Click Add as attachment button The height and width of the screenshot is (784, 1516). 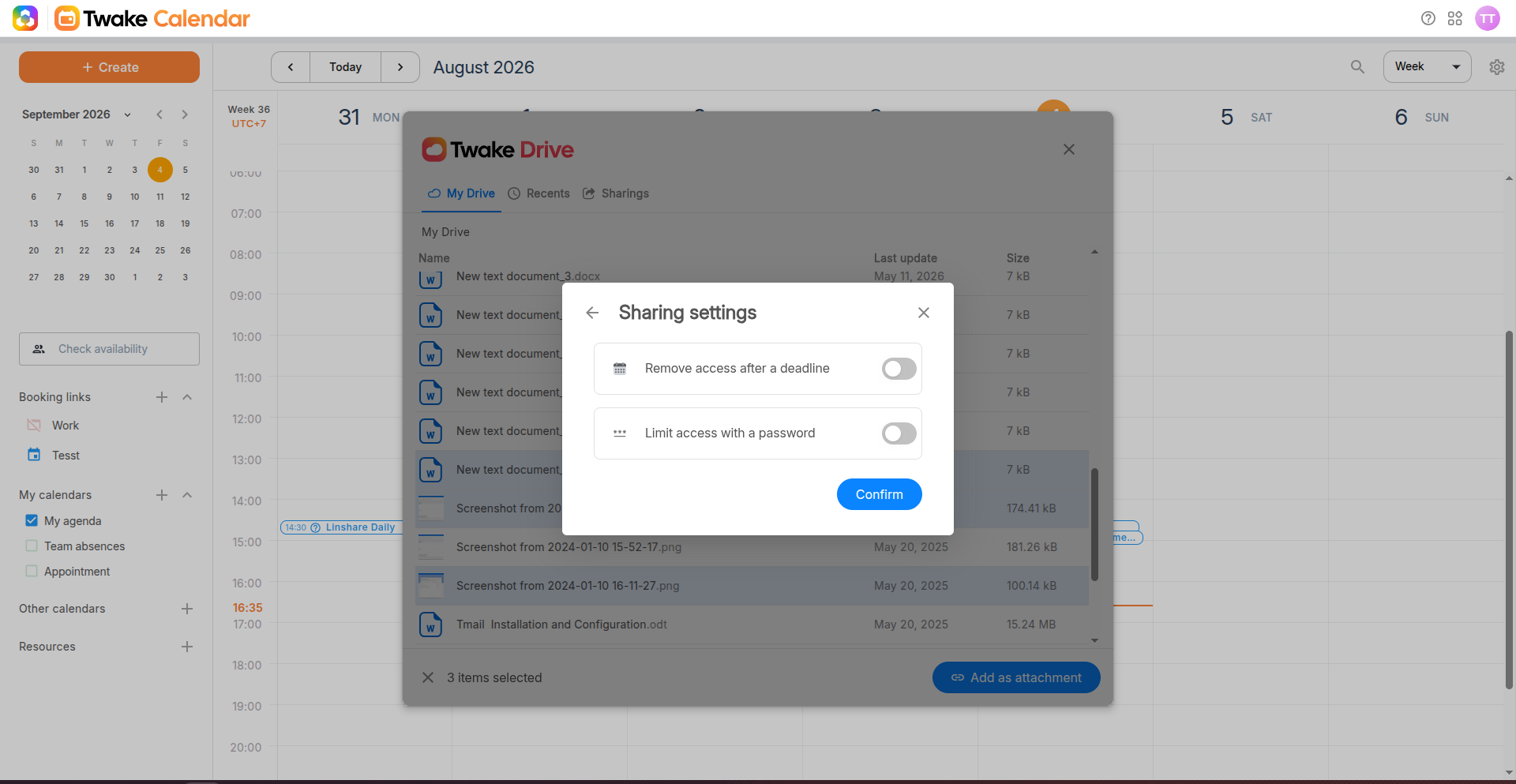[x=1016, y=677]
